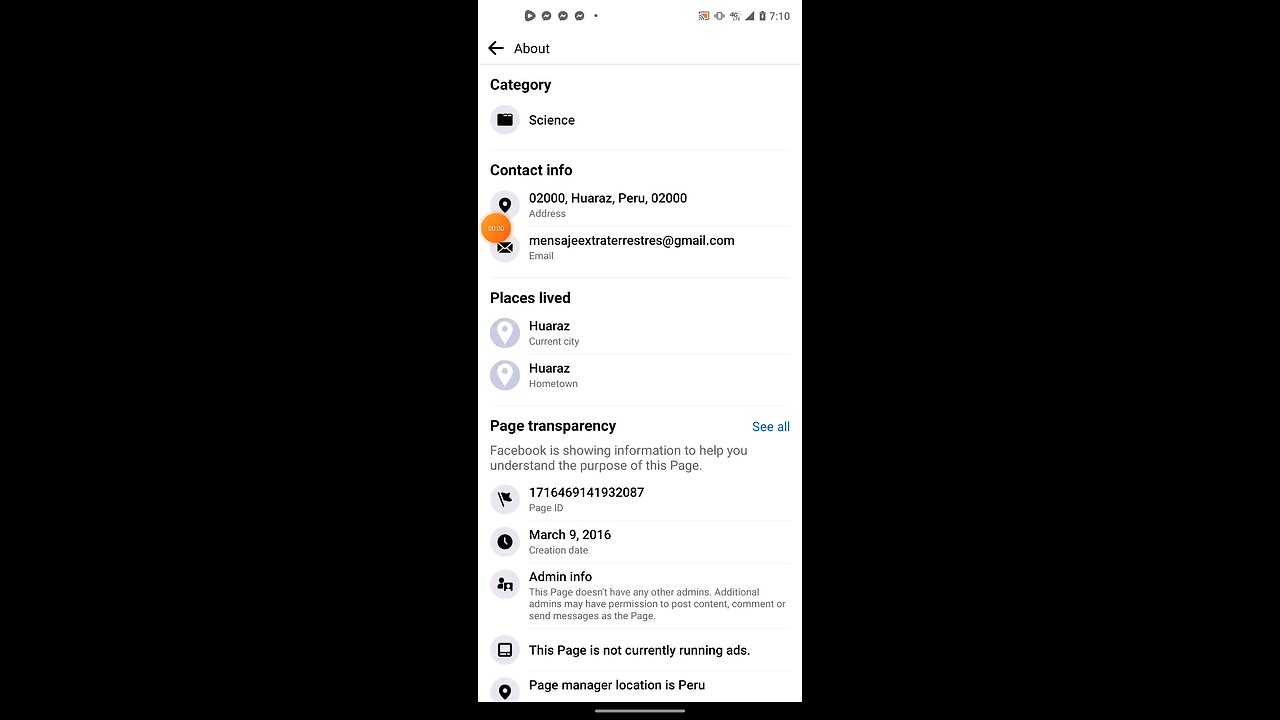Tap the orange screen recorder timer bubble

(x=496, y=228)
